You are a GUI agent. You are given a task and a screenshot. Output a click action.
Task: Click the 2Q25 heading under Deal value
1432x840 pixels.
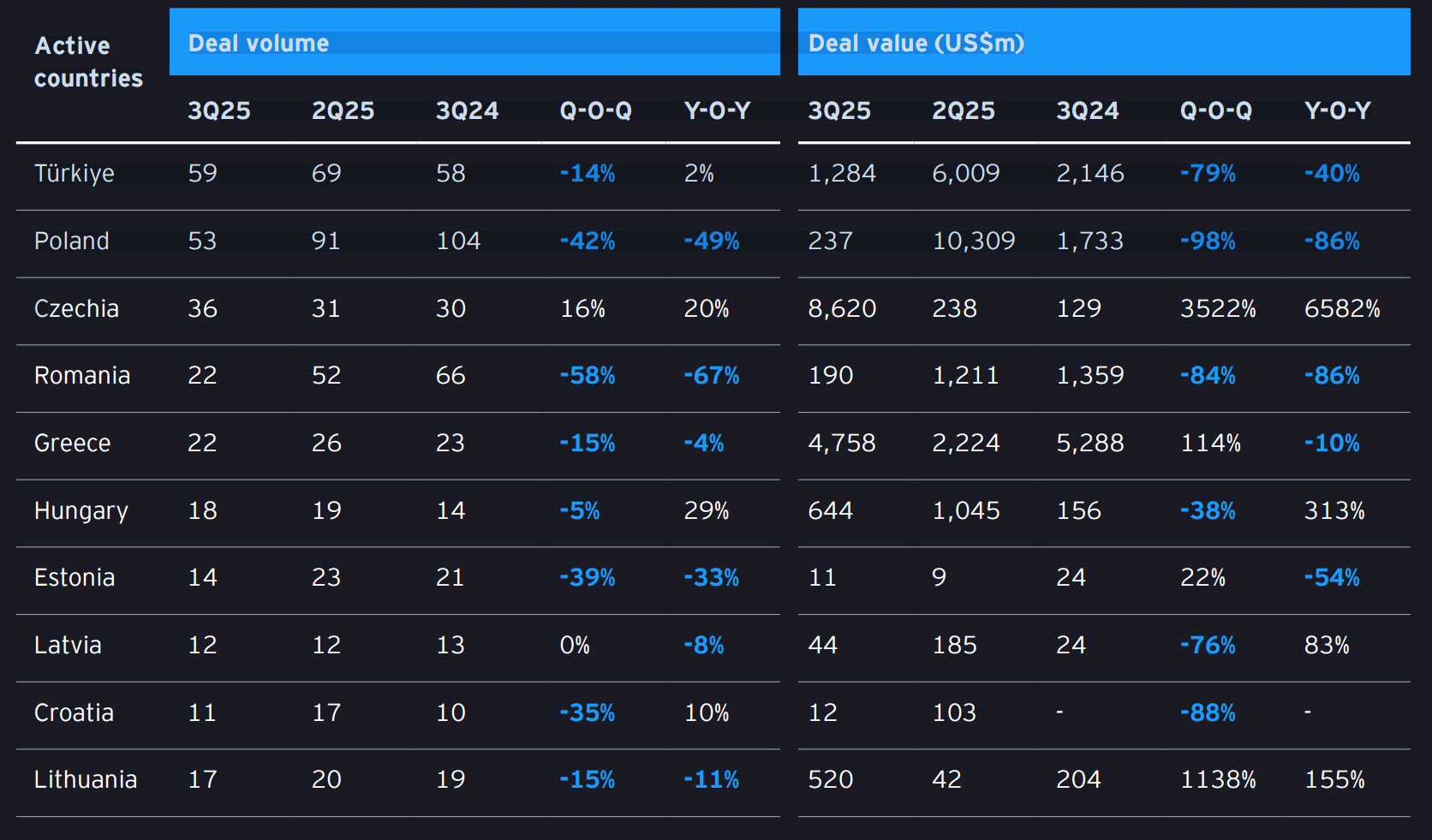pos(964,111)
